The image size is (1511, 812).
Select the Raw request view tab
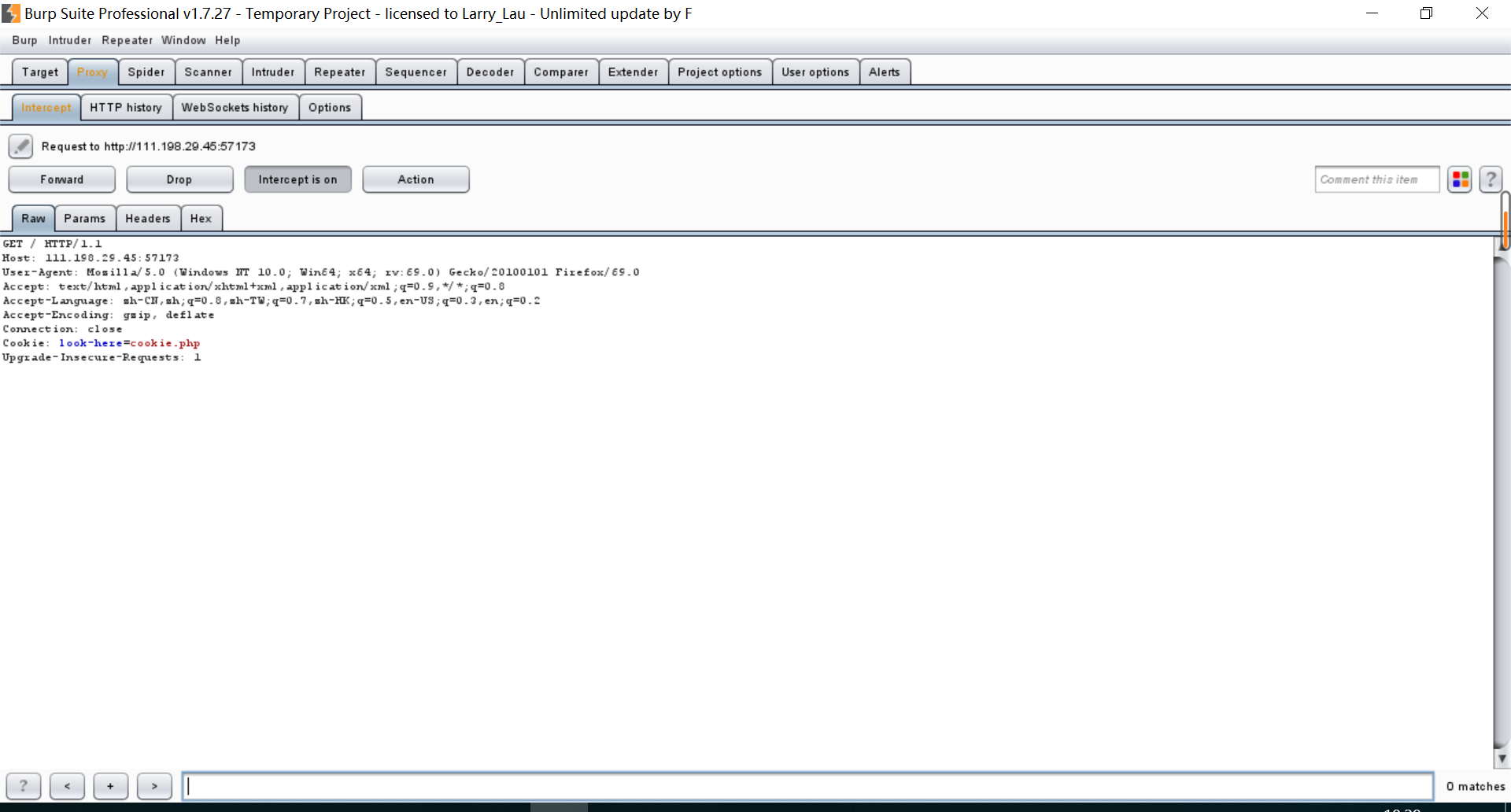(x=33, y=218)
